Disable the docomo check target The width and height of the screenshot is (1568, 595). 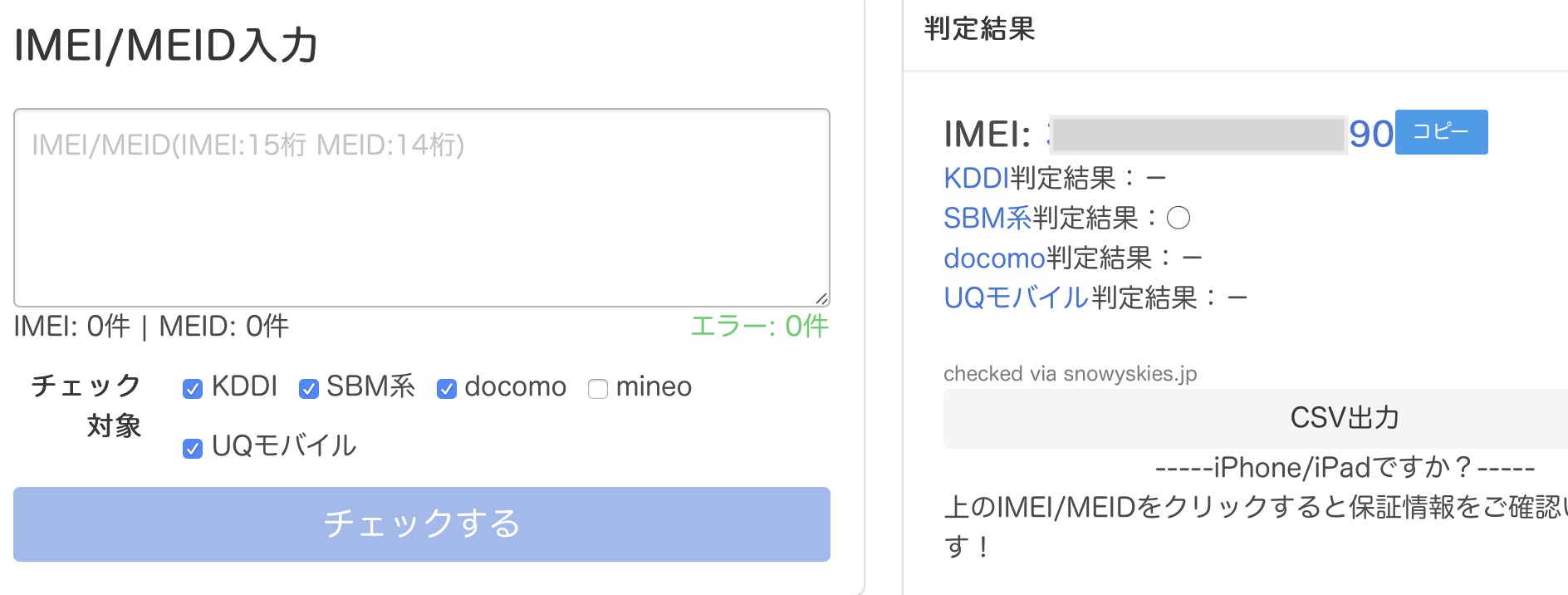(447, 389)
